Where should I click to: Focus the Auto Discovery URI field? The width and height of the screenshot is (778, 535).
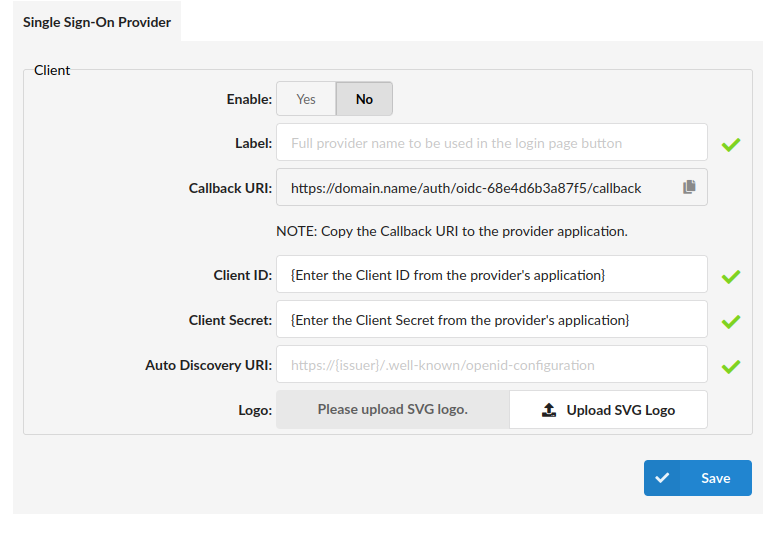491,365
